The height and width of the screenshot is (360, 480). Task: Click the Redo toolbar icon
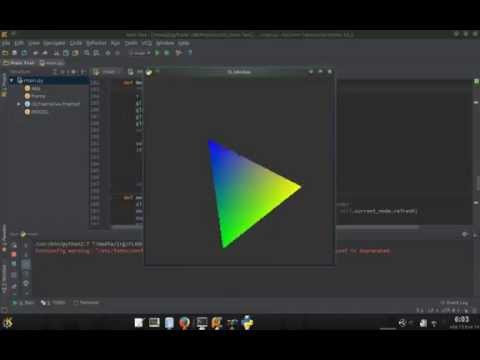pyautogui.click(x=45, y=53)
